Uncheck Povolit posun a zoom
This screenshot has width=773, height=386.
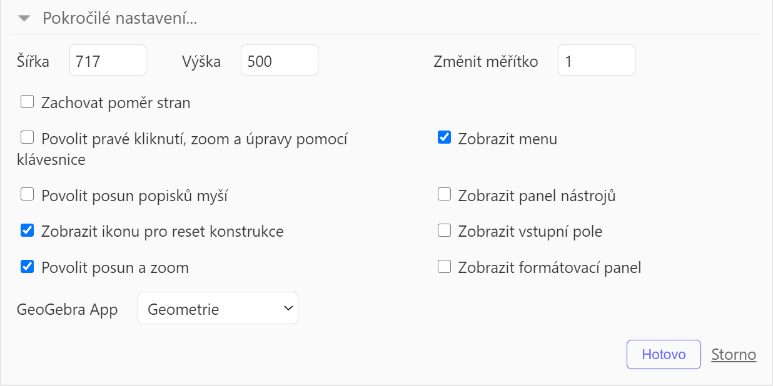pyautogui.click(x=27, y=267)
